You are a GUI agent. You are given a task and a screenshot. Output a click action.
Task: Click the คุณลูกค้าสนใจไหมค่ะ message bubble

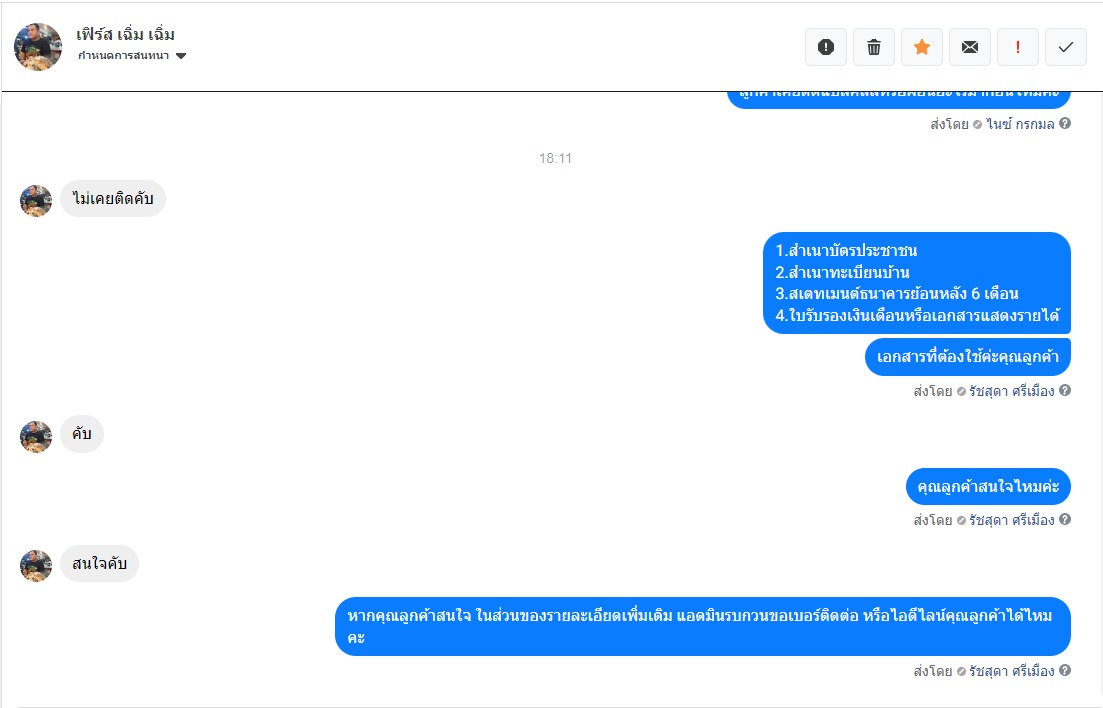pyautogui.click(x=988, y=486)
